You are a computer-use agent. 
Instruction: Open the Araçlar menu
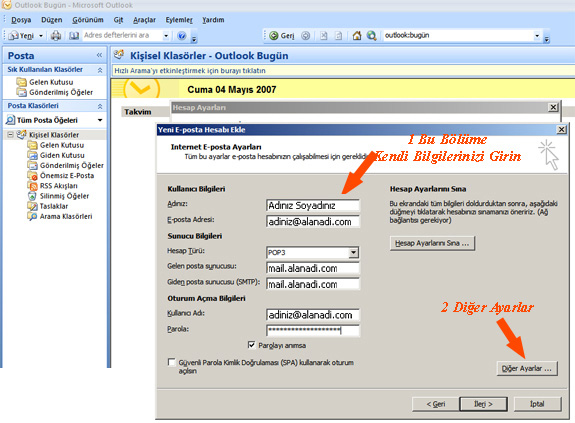click(144, 20)
